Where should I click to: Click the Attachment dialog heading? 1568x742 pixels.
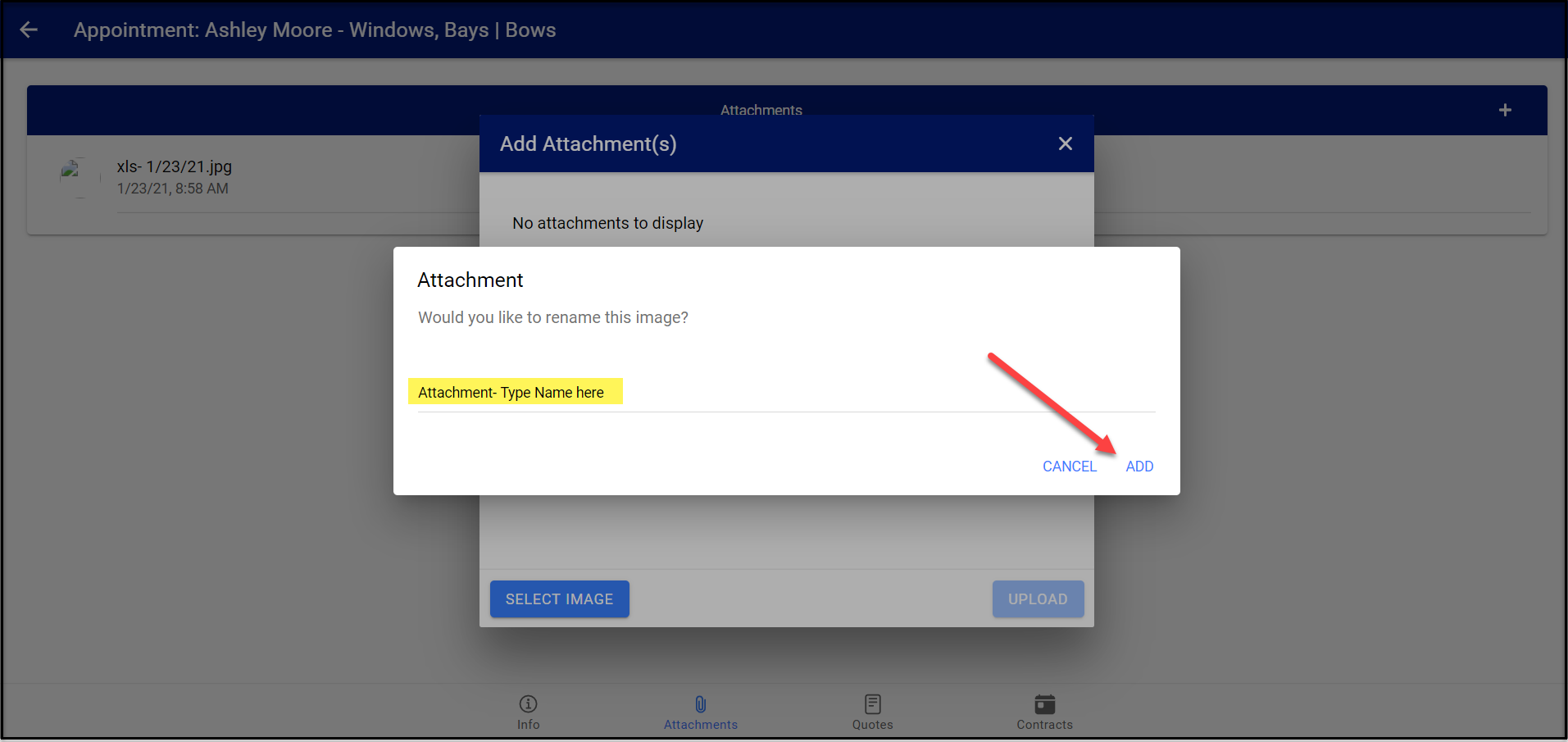470,280
